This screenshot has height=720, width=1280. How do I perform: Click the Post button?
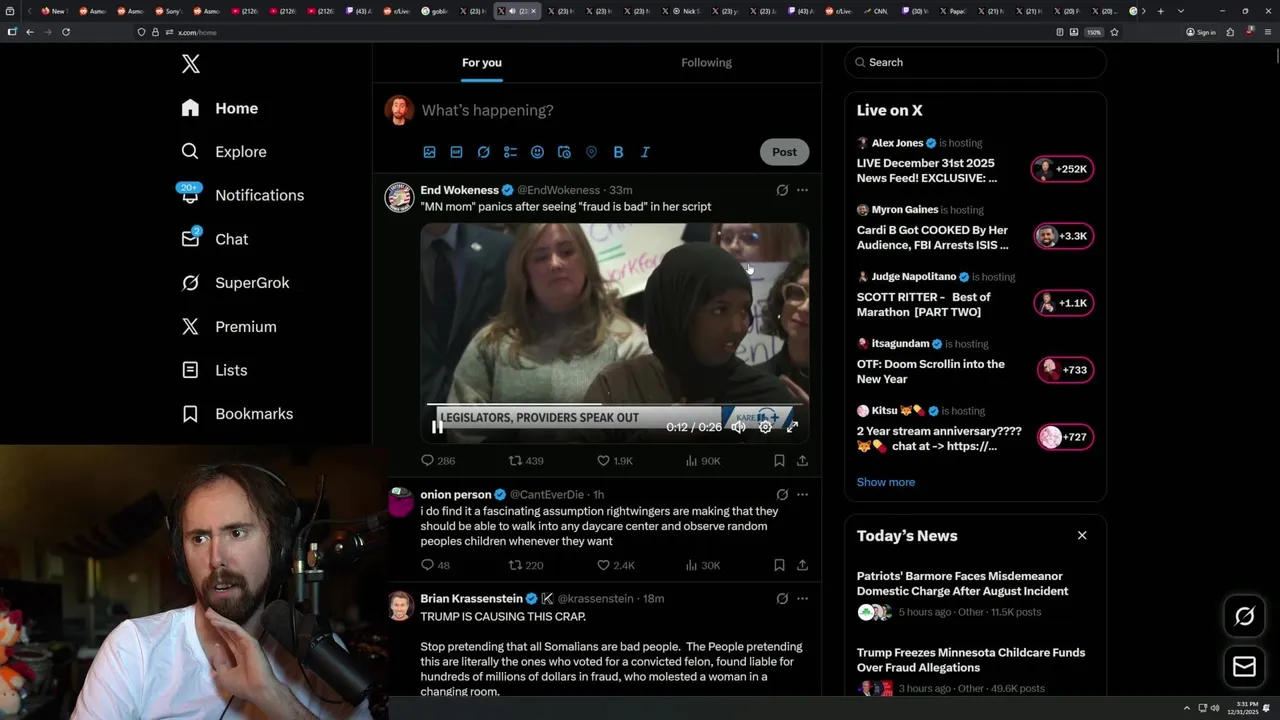784,152
